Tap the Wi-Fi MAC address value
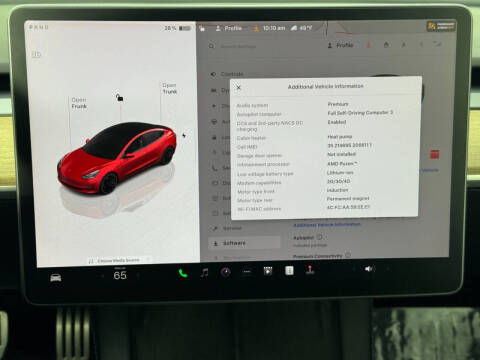Viewport: 480px width, 360px height. point(348,207)
